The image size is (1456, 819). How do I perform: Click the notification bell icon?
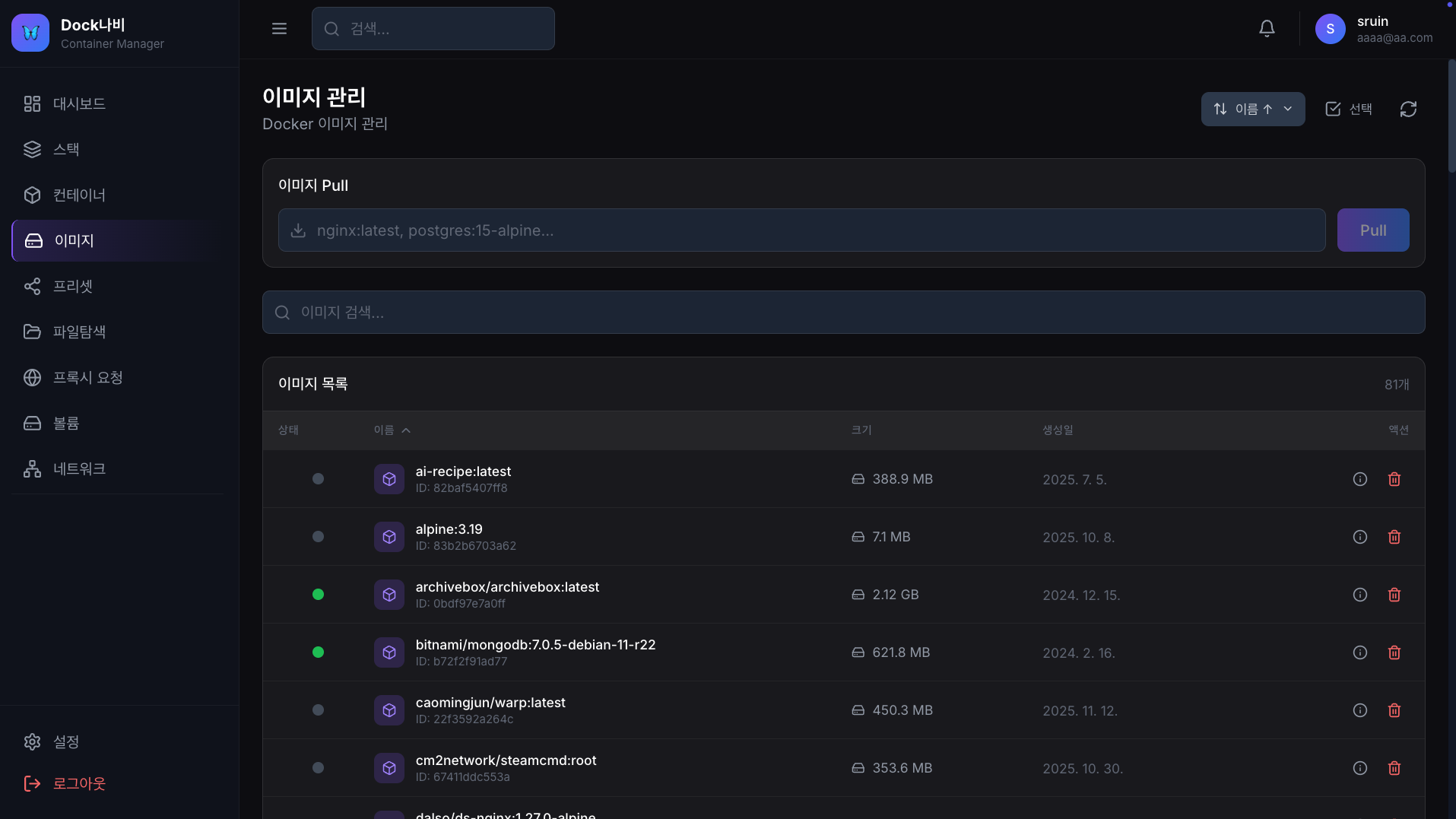[x=1267, y=29]
